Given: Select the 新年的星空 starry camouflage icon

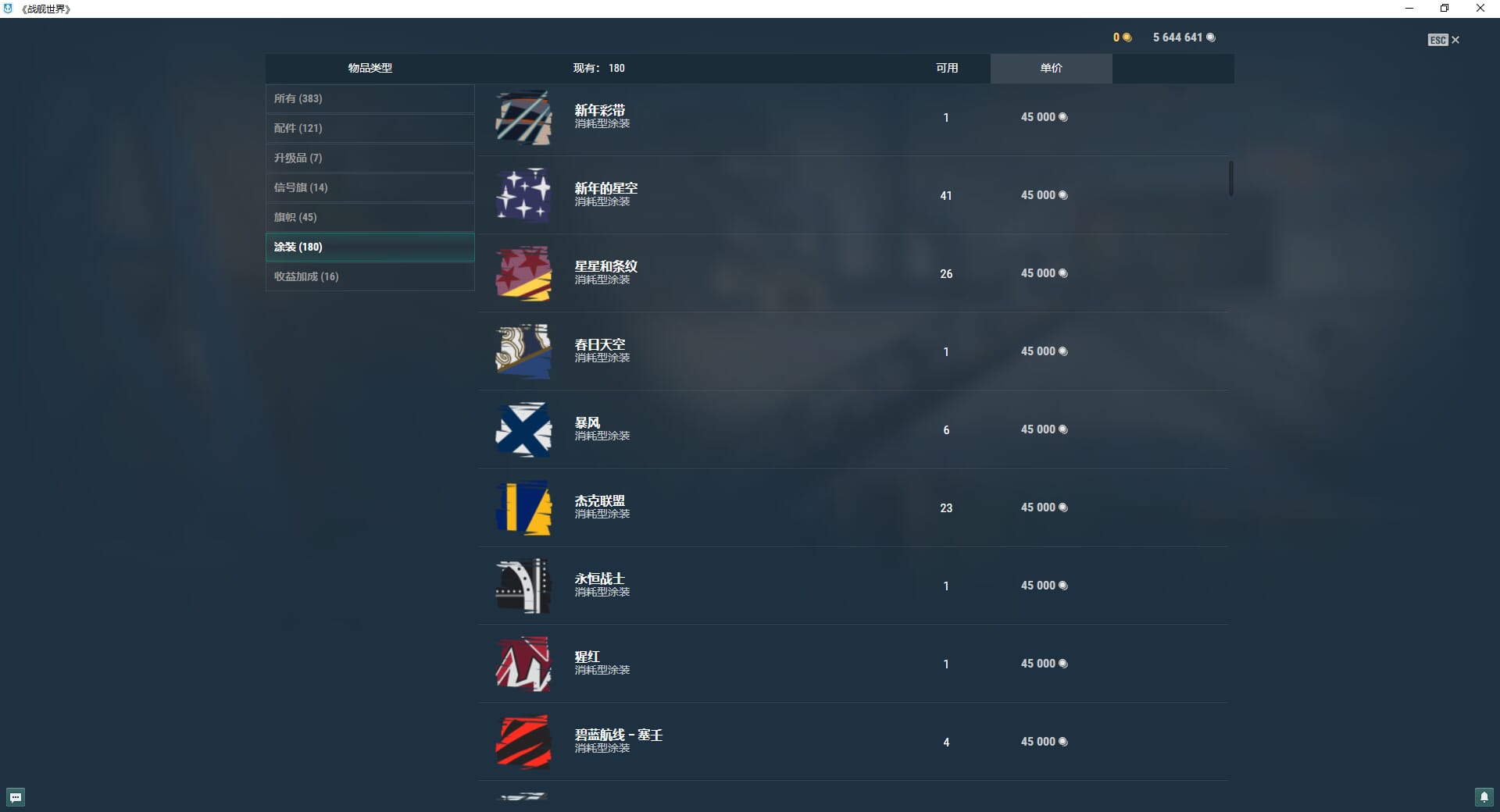Looking at the screenshot, I should click(x=523, y=195).
